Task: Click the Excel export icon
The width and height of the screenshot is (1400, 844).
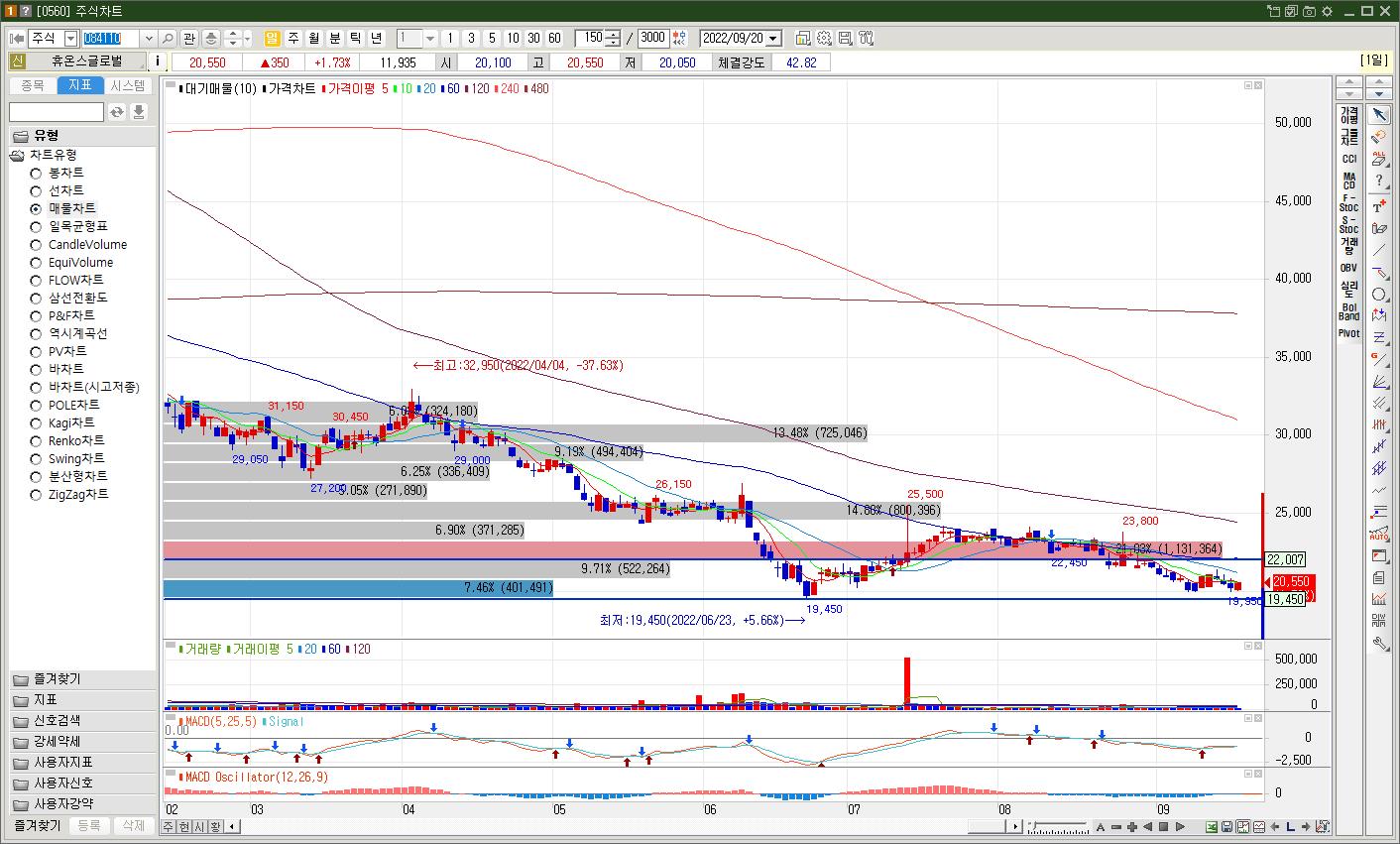Action: 1212,827
